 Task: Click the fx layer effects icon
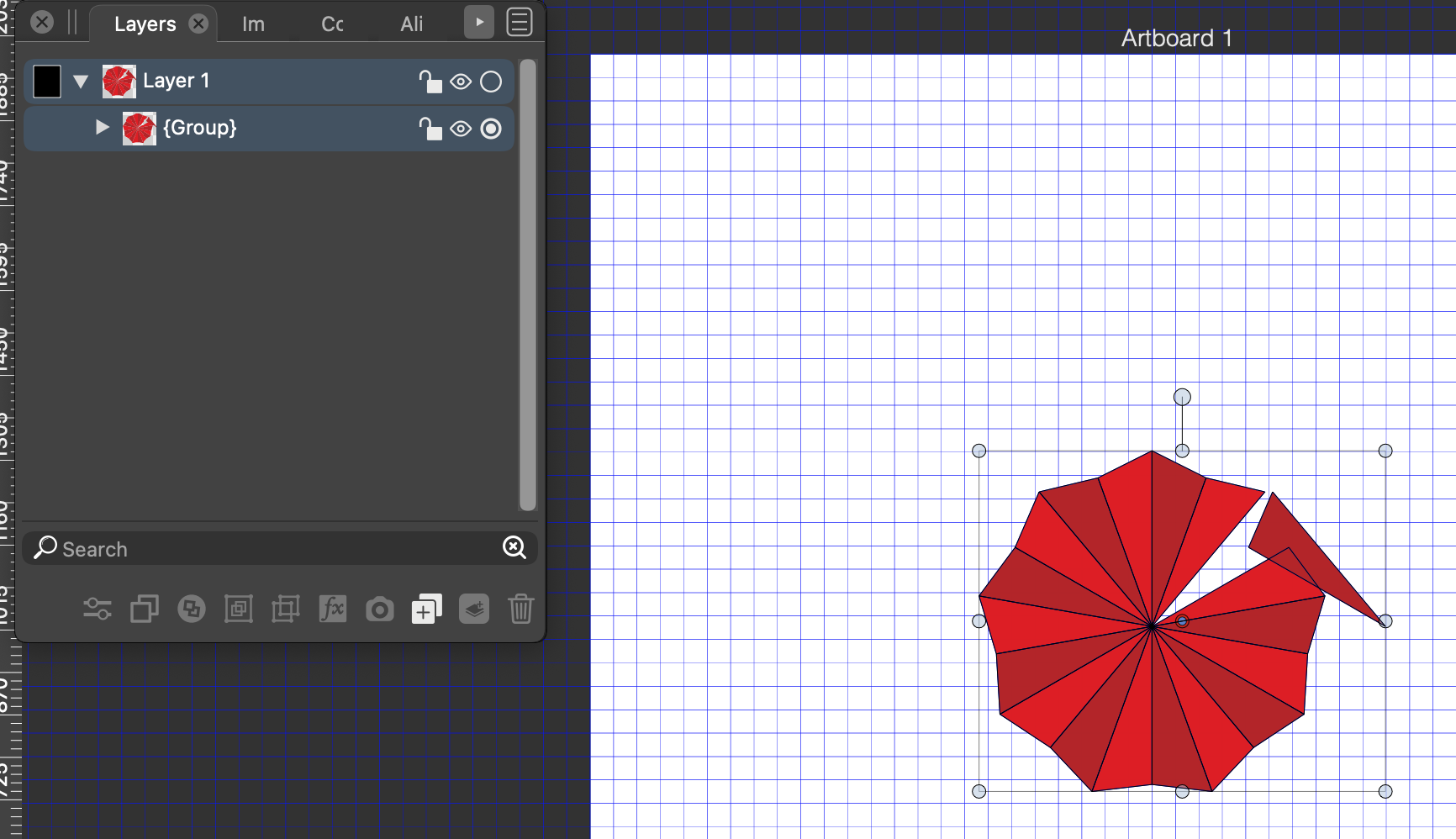coord(332,609)
